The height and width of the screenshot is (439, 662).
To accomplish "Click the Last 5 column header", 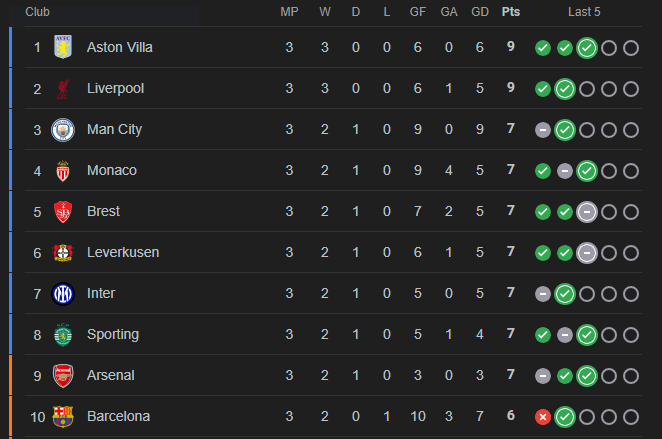I will 584,12.
